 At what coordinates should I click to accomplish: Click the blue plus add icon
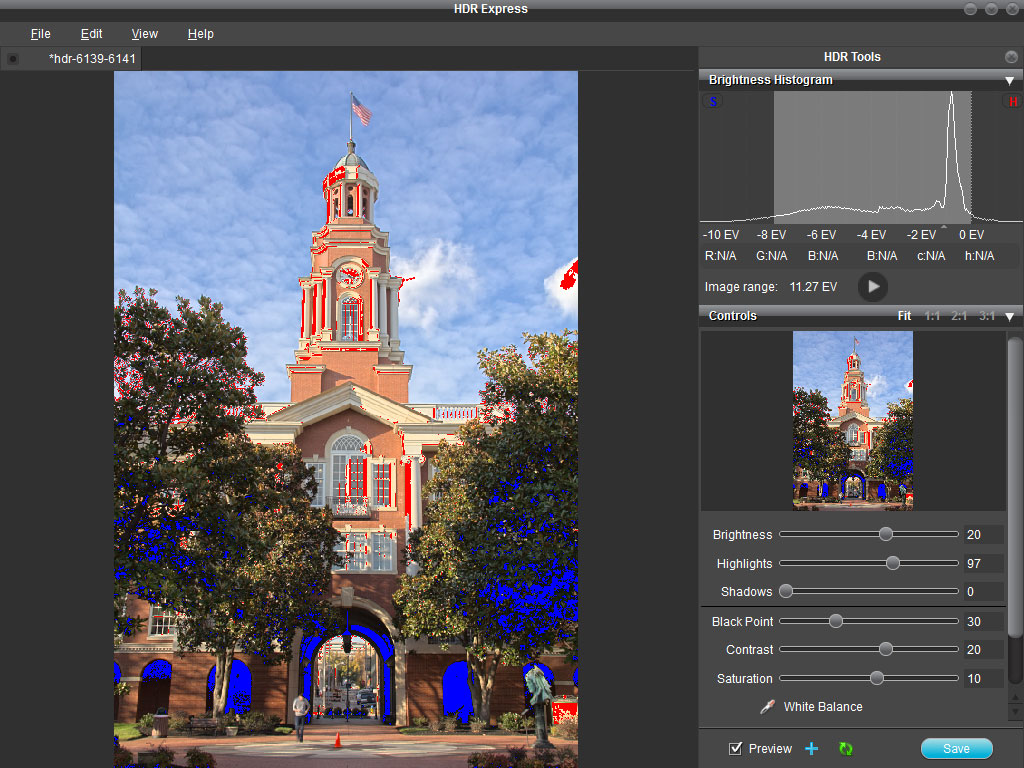812,749
